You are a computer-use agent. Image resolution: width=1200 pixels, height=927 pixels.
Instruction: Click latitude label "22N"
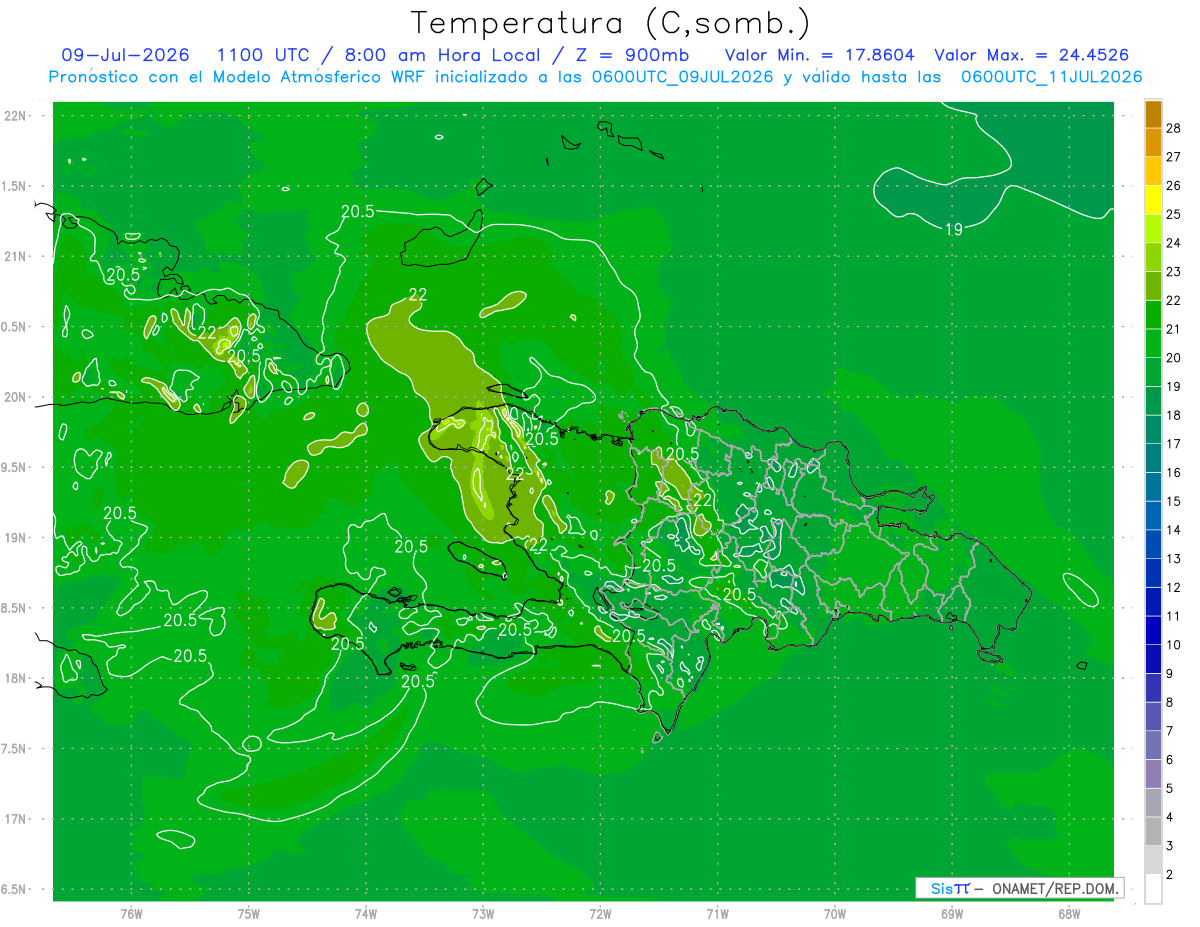click(15, 116)
